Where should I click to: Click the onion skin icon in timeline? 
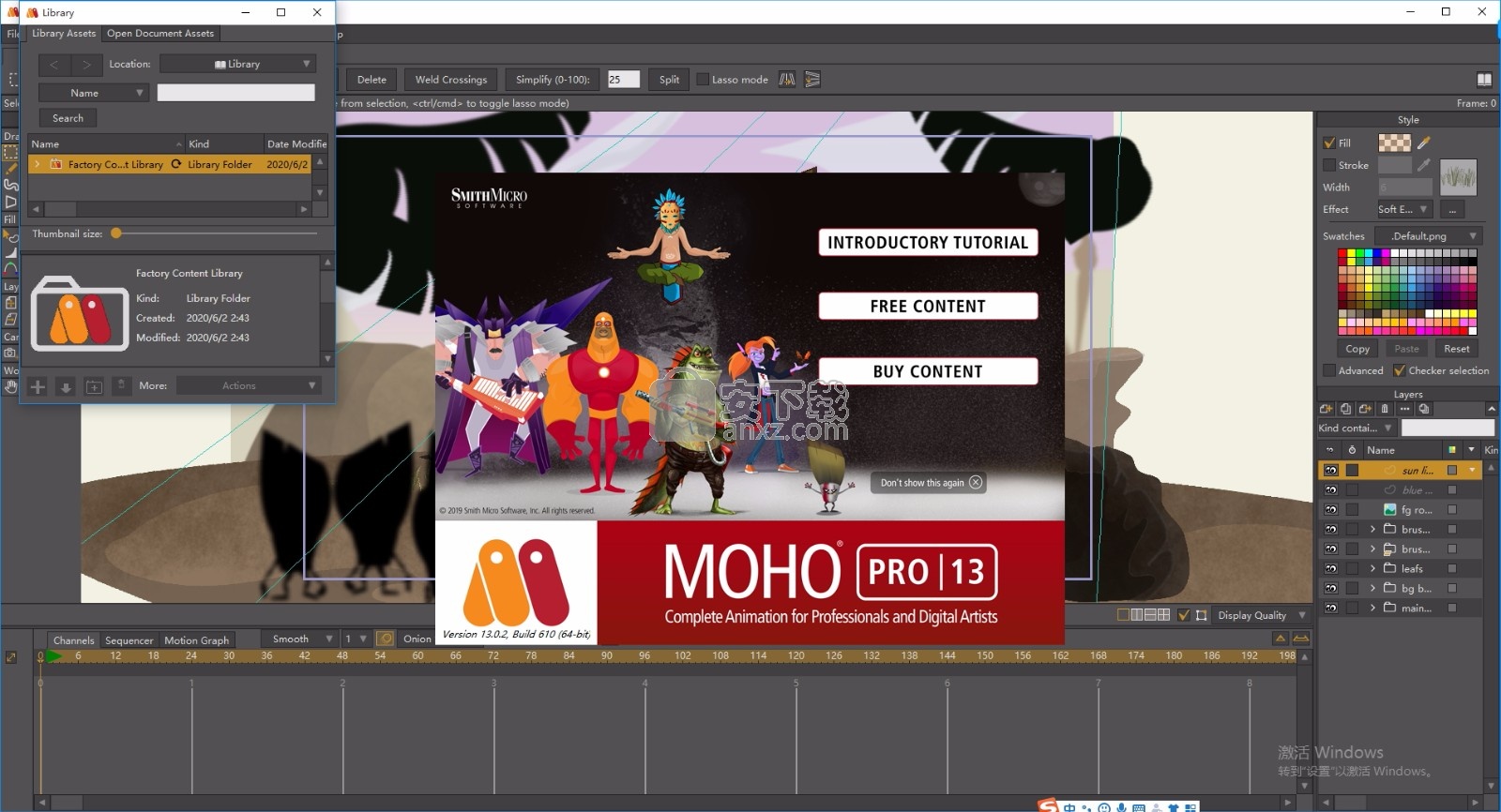pos(386,639)
